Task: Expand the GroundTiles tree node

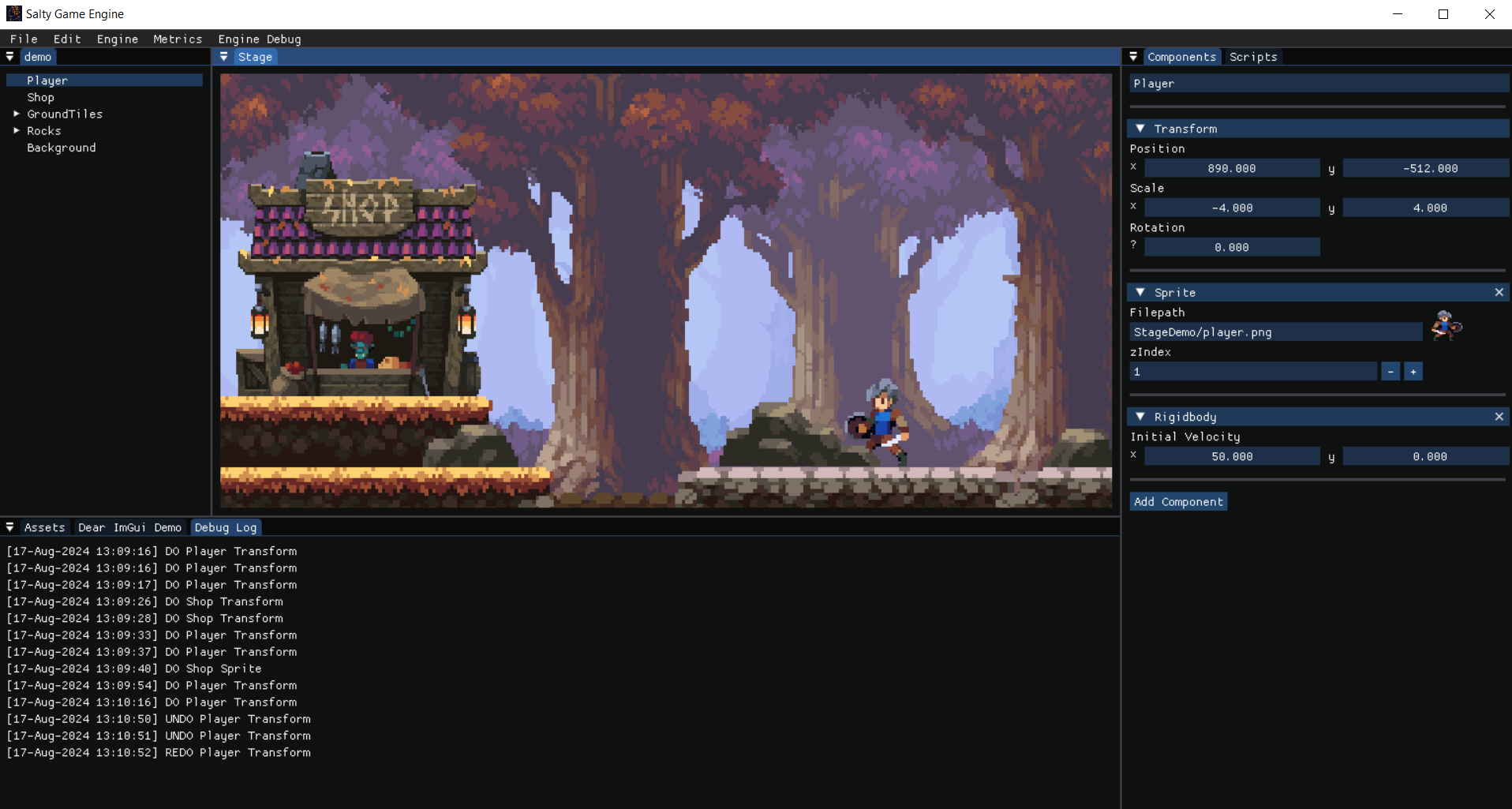Action: click(x=17, y=114)
